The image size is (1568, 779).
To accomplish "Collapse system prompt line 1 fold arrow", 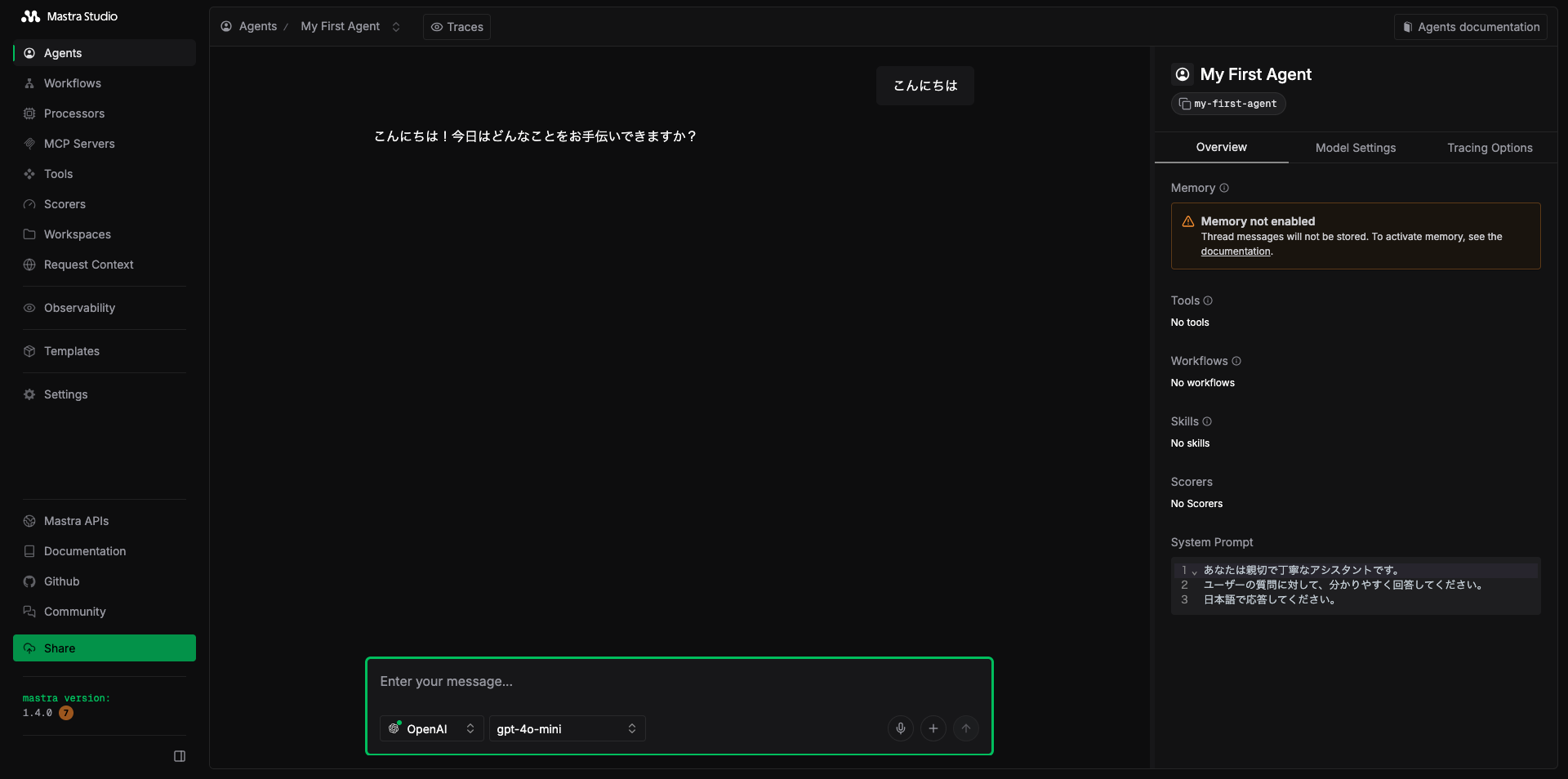I will pos(1194,572).
